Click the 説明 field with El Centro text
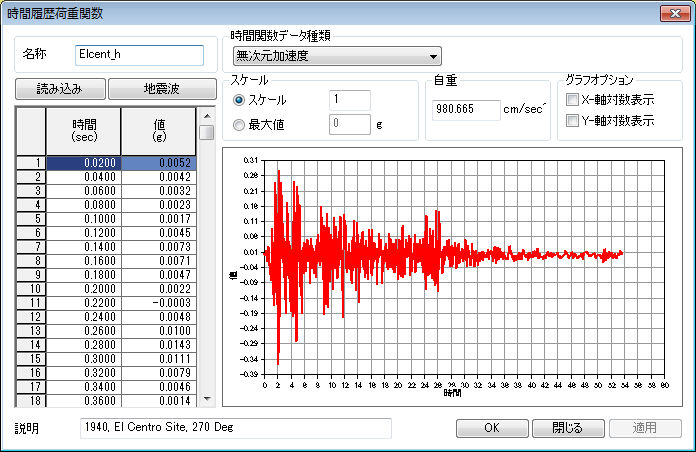The height and width of the screenshot is (452, 696). pos(236,428)
